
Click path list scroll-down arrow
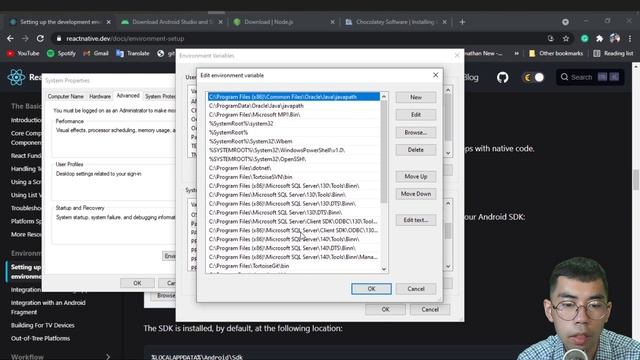pyautogui.click(x=384, y=269)
